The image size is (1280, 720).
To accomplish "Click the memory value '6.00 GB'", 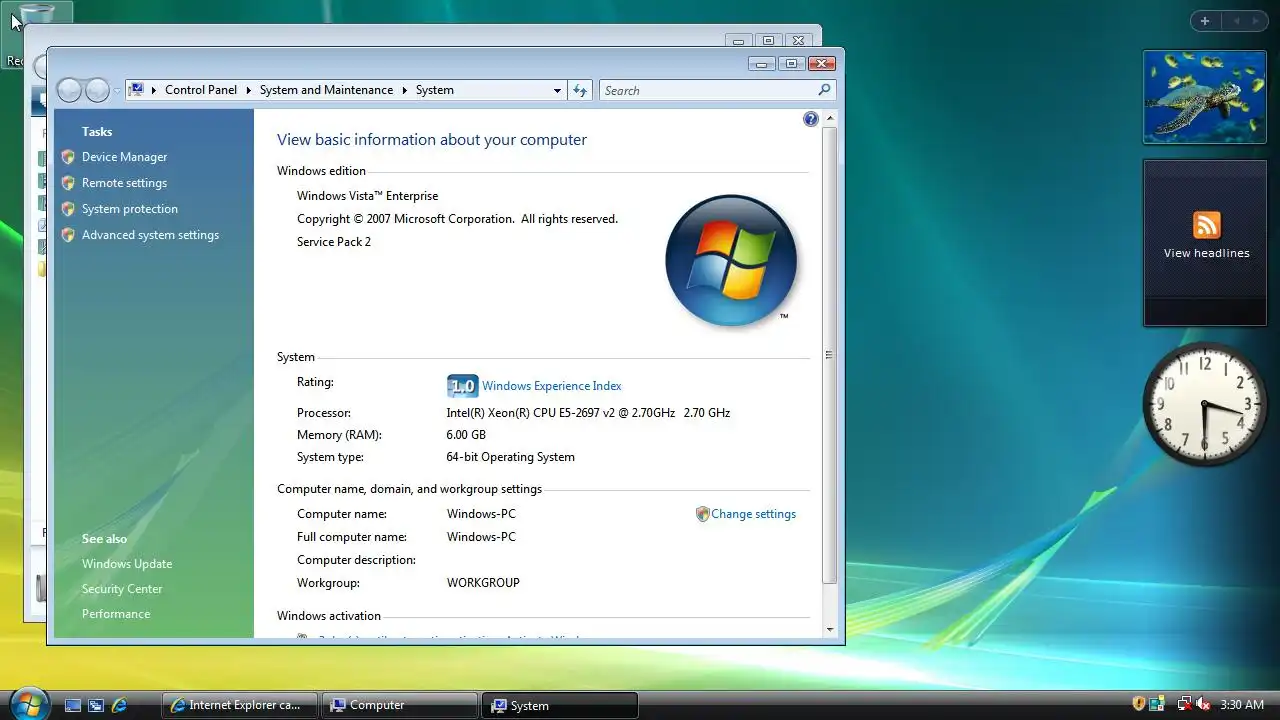I will [x=466, y=435].
